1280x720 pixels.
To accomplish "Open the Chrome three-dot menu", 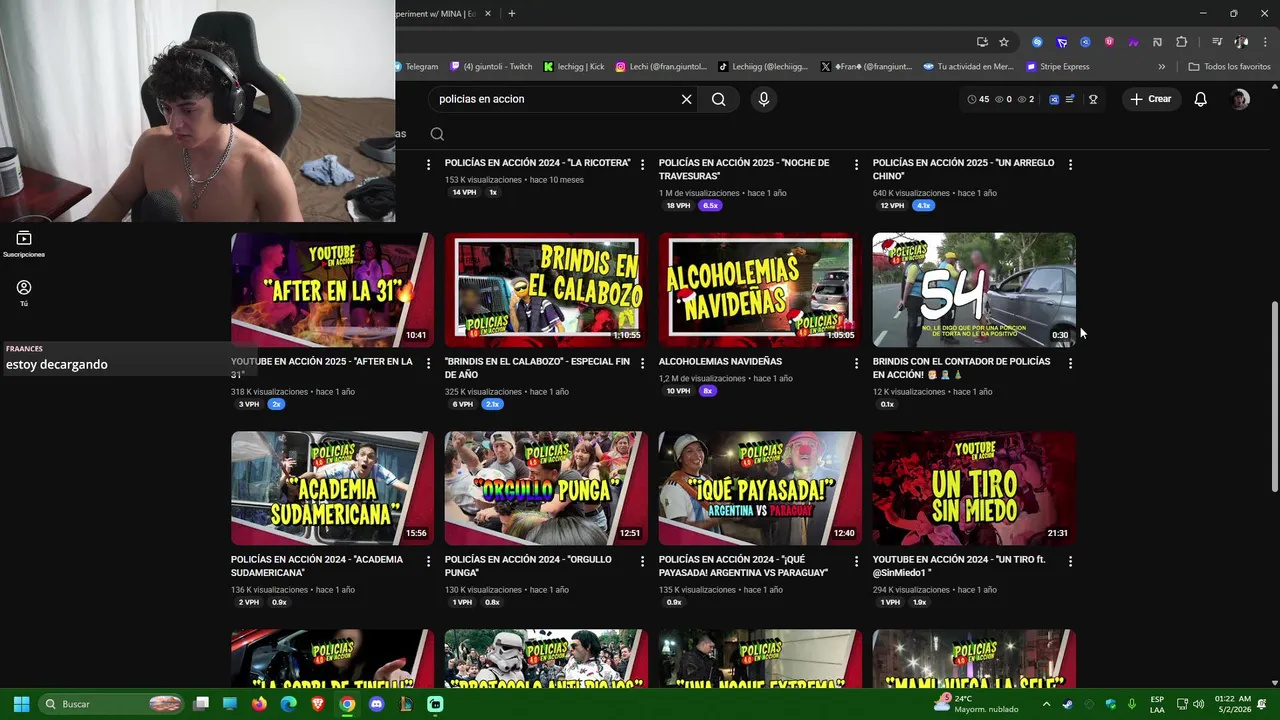I will [1265, 42].
